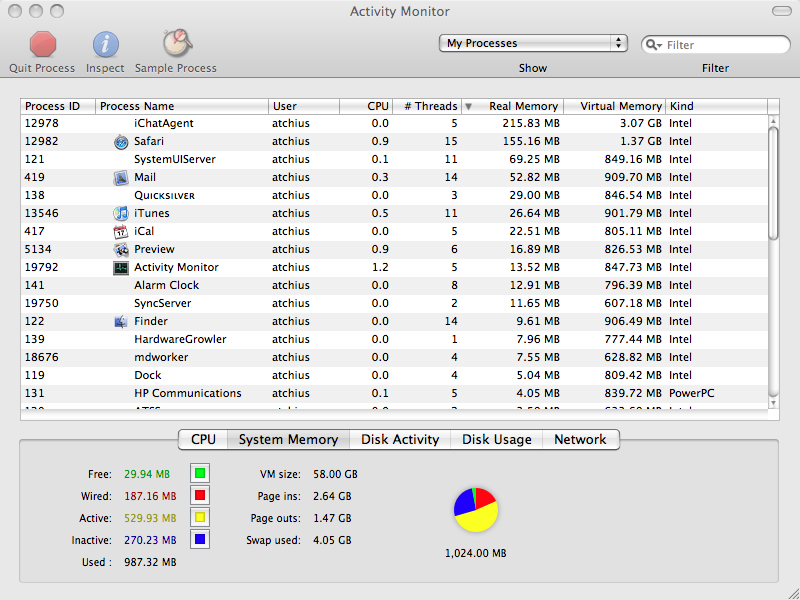Switch to the Disk Activity tab
The height and width of the screenshot is (600, 800).
pyautogui.click(x=400, y=439)
